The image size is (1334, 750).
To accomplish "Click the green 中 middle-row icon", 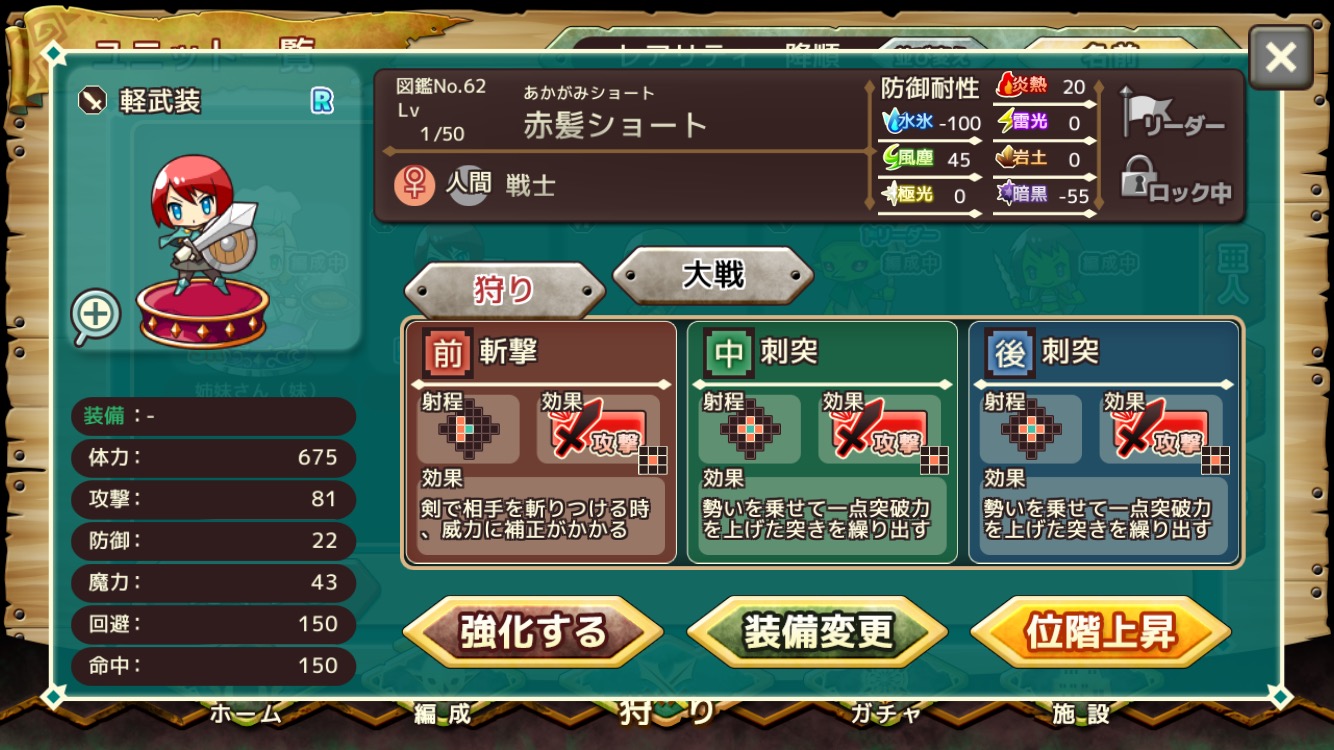I will pos(728,352).
